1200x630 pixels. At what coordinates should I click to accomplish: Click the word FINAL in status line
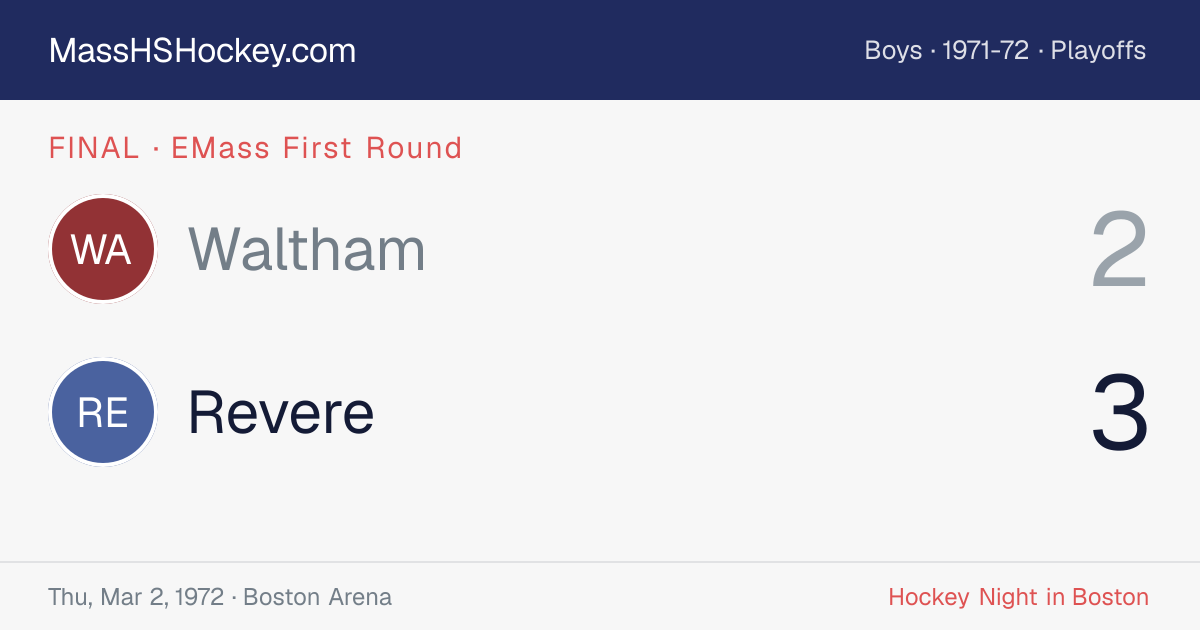click(94, 148)
